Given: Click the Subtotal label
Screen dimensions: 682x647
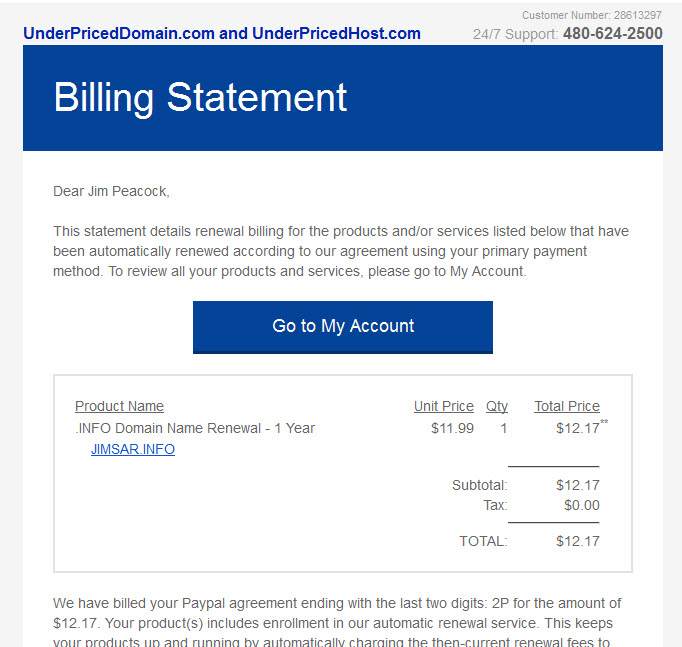Looking at the screenshot, I should pos(480,485).
